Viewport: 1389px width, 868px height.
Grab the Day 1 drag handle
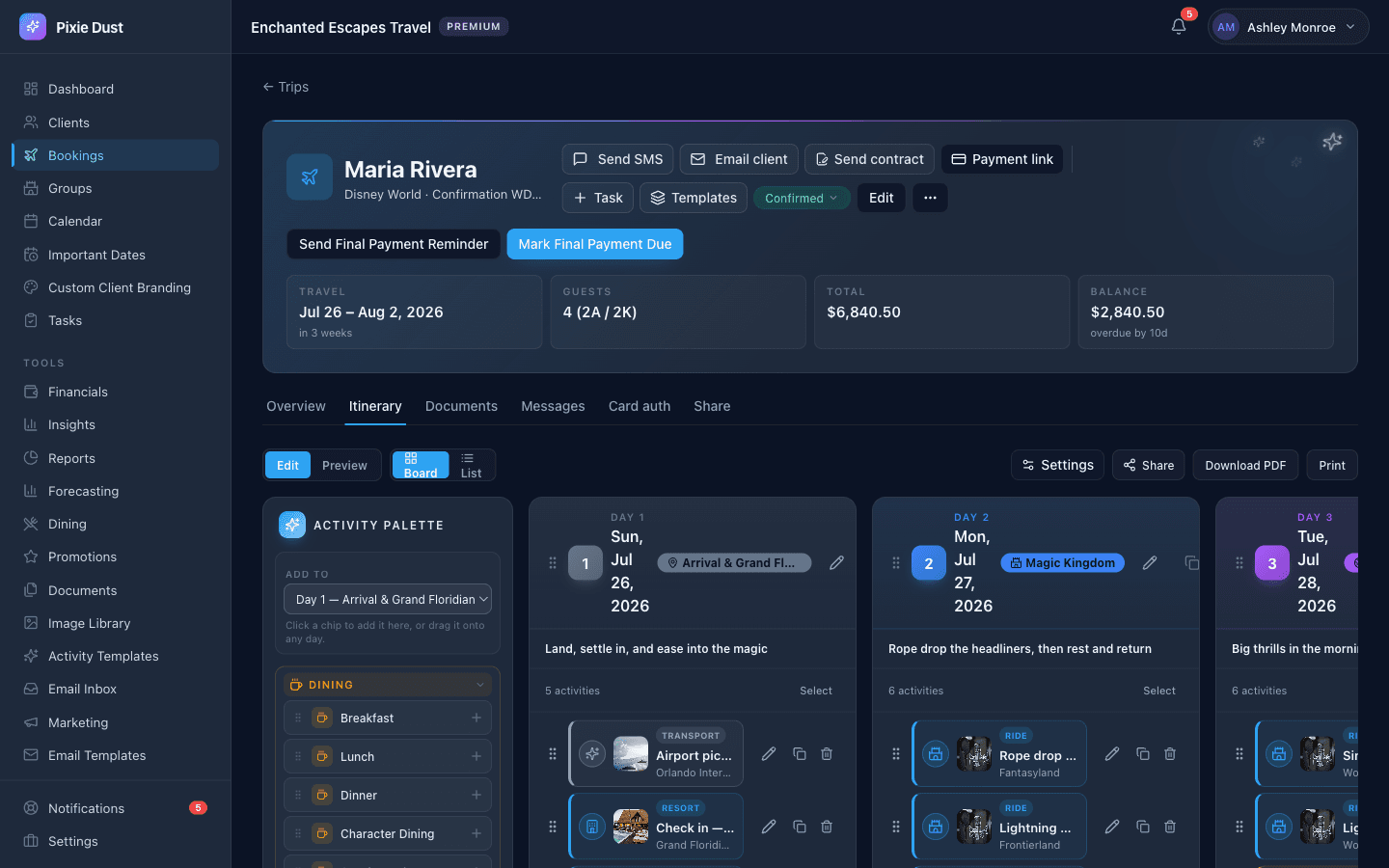tap(553, 562)
